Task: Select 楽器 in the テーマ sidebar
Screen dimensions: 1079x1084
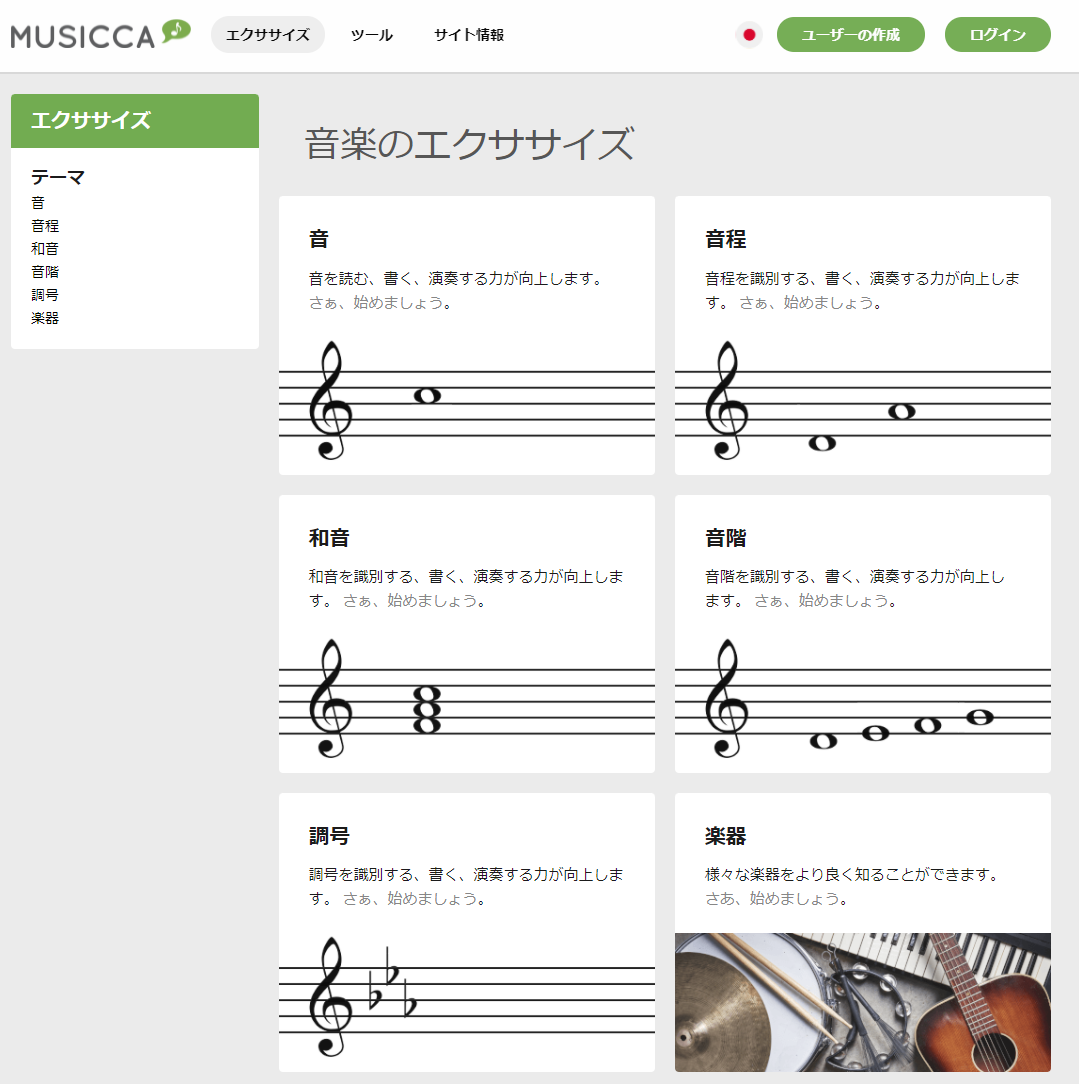Action: [46, 317]
